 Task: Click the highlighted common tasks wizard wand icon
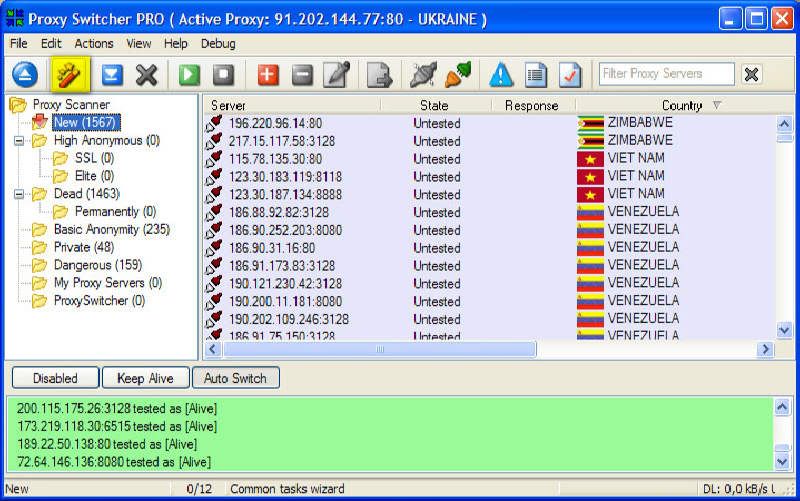pyautogui.click(x=70, y=75)
